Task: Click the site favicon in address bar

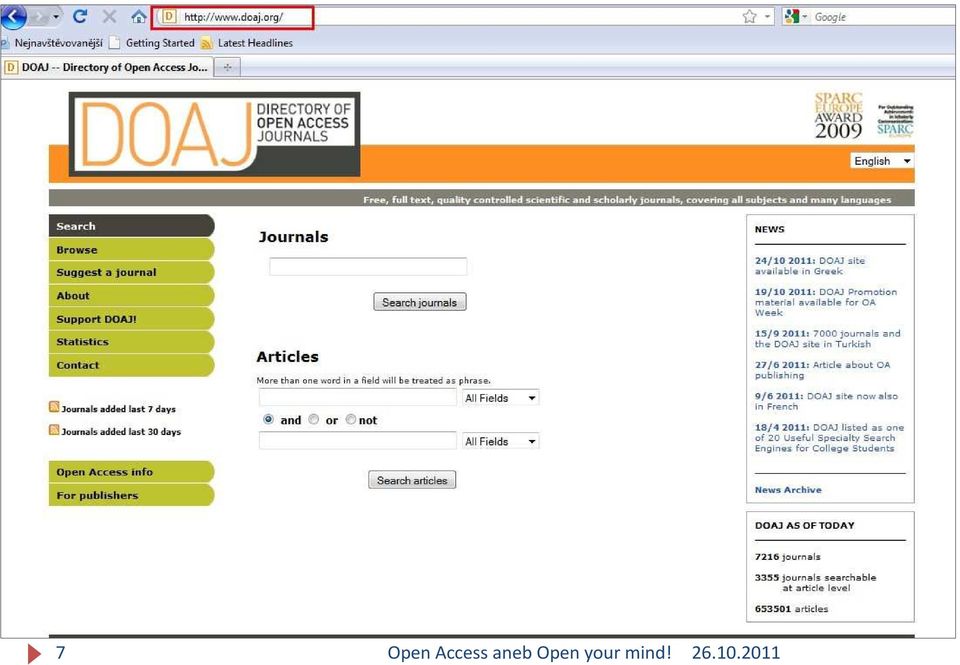Action: click(x=169, y=17)
